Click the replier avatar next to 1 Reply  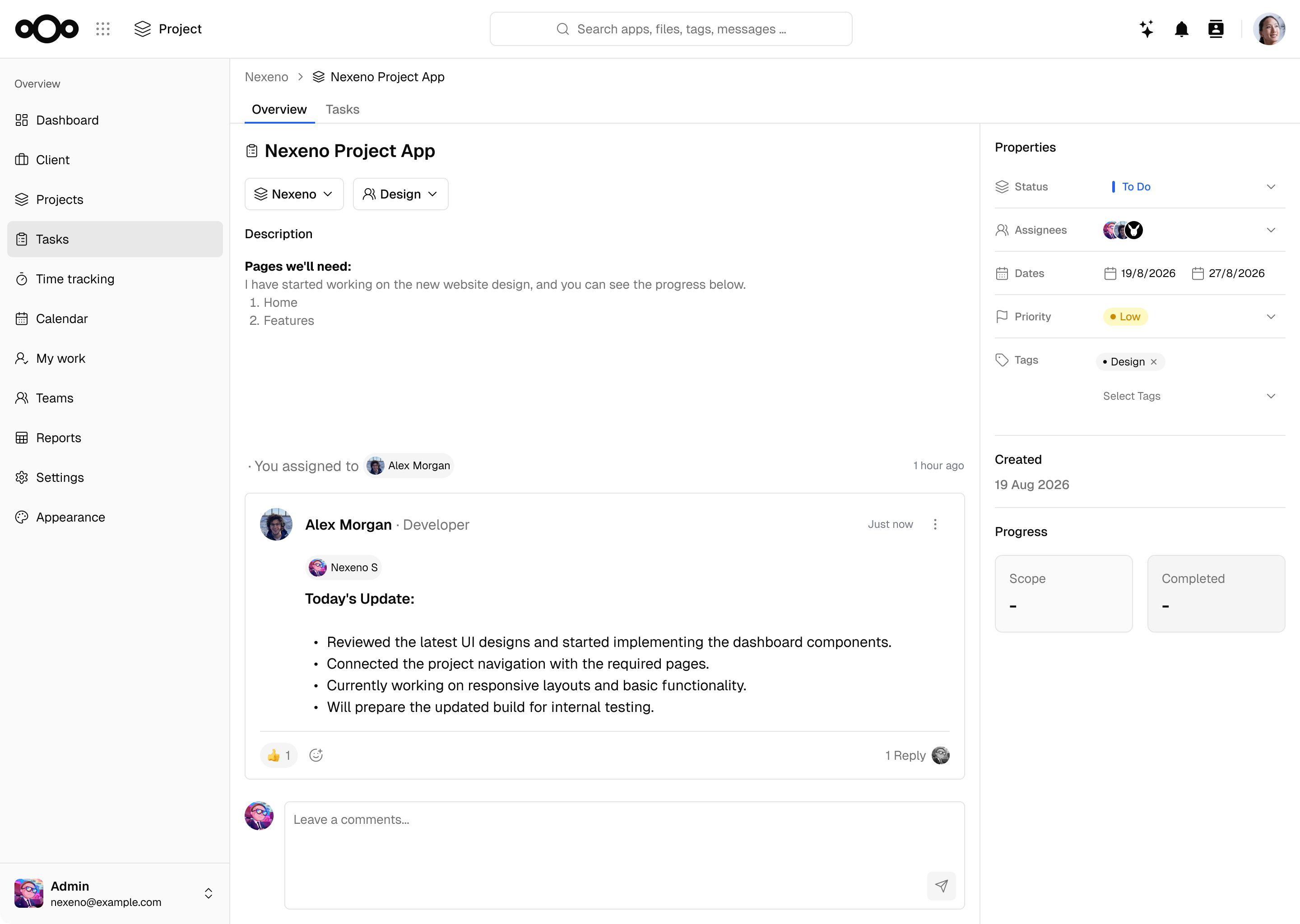click(940, 755)
